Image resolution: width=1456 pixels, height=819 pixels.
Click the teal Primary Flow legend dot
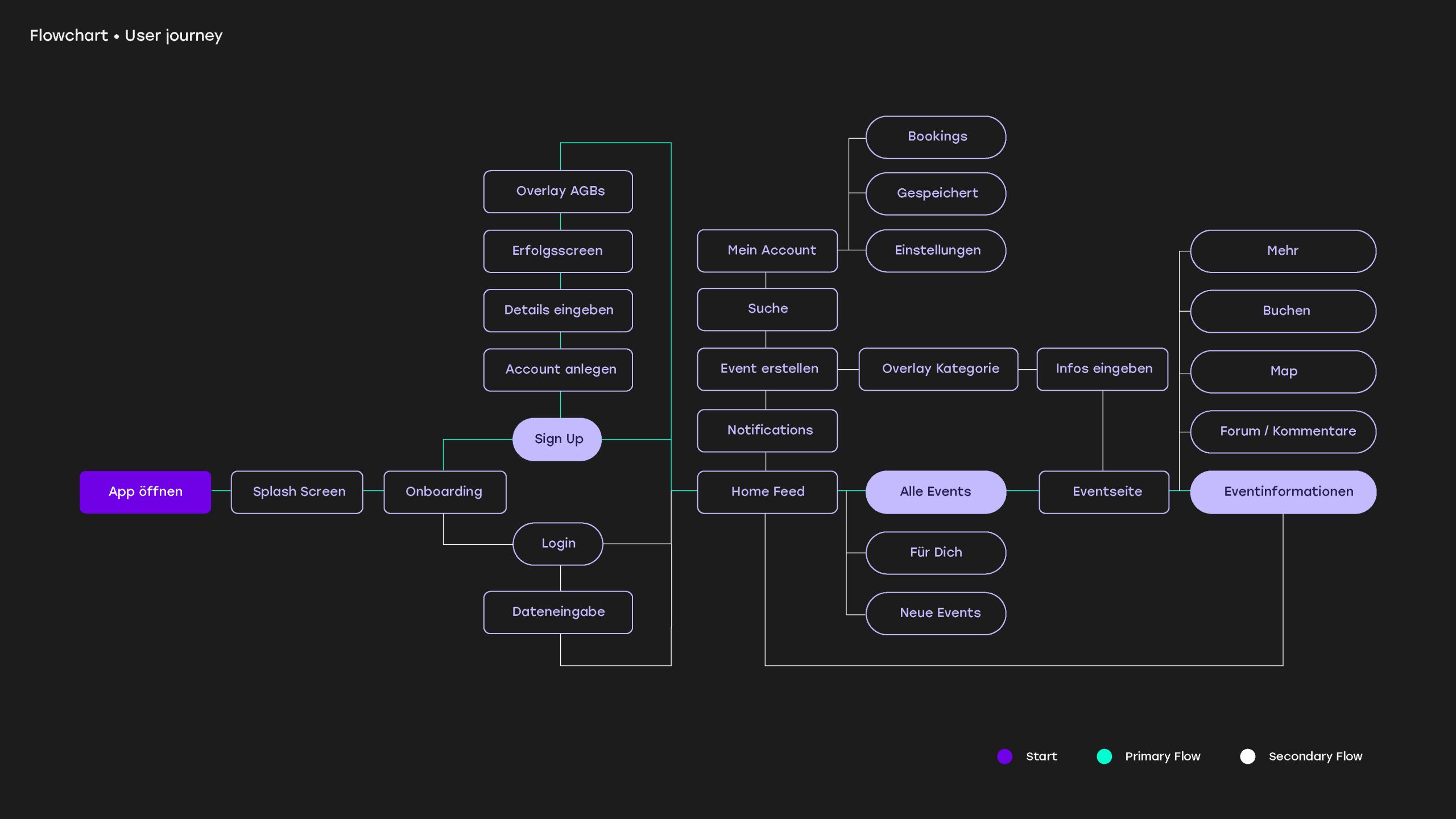1104,756
